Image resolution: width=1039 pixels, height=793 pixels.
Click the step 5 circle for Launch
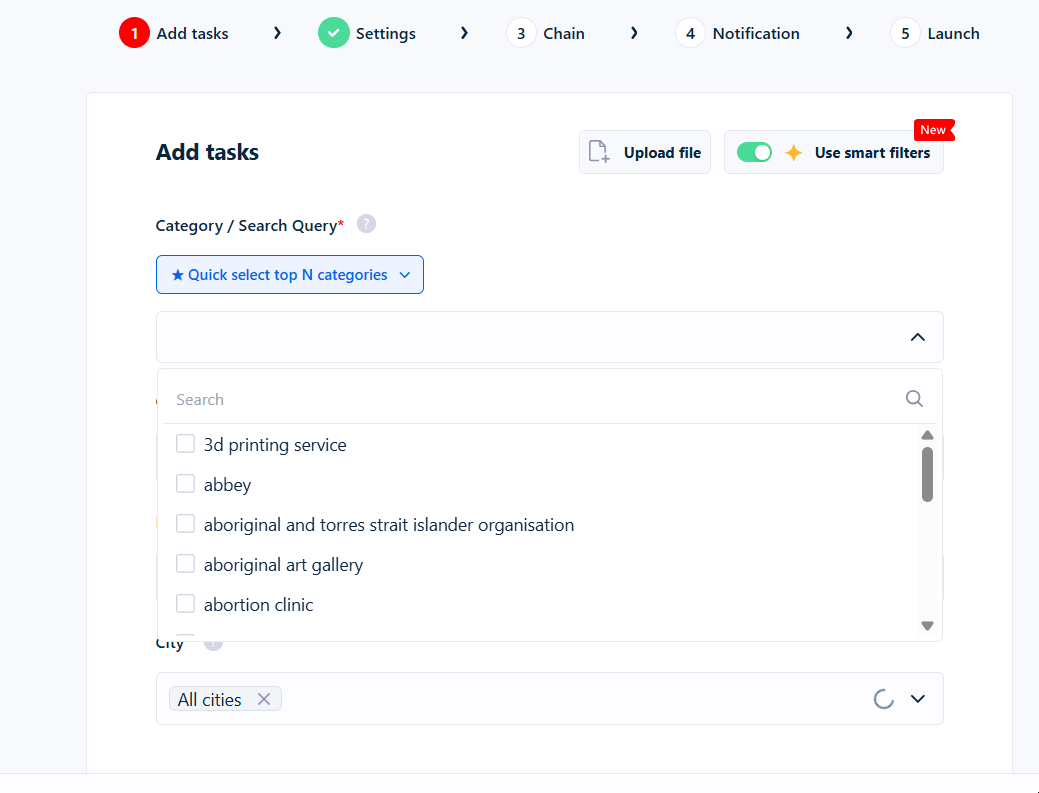[x=905, y=33]
